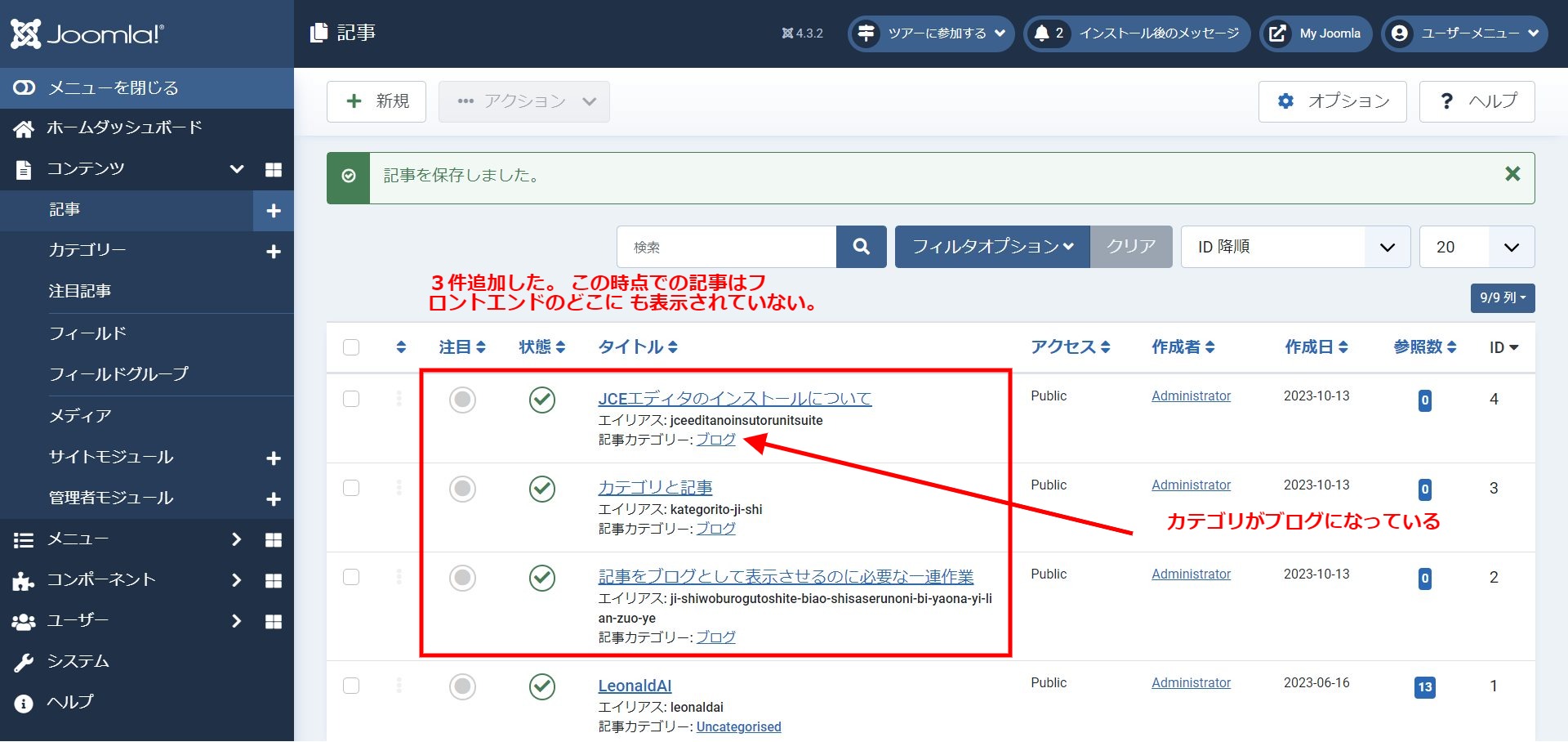
Task: Run search with the magnifier icon
Action: point(861,246)
